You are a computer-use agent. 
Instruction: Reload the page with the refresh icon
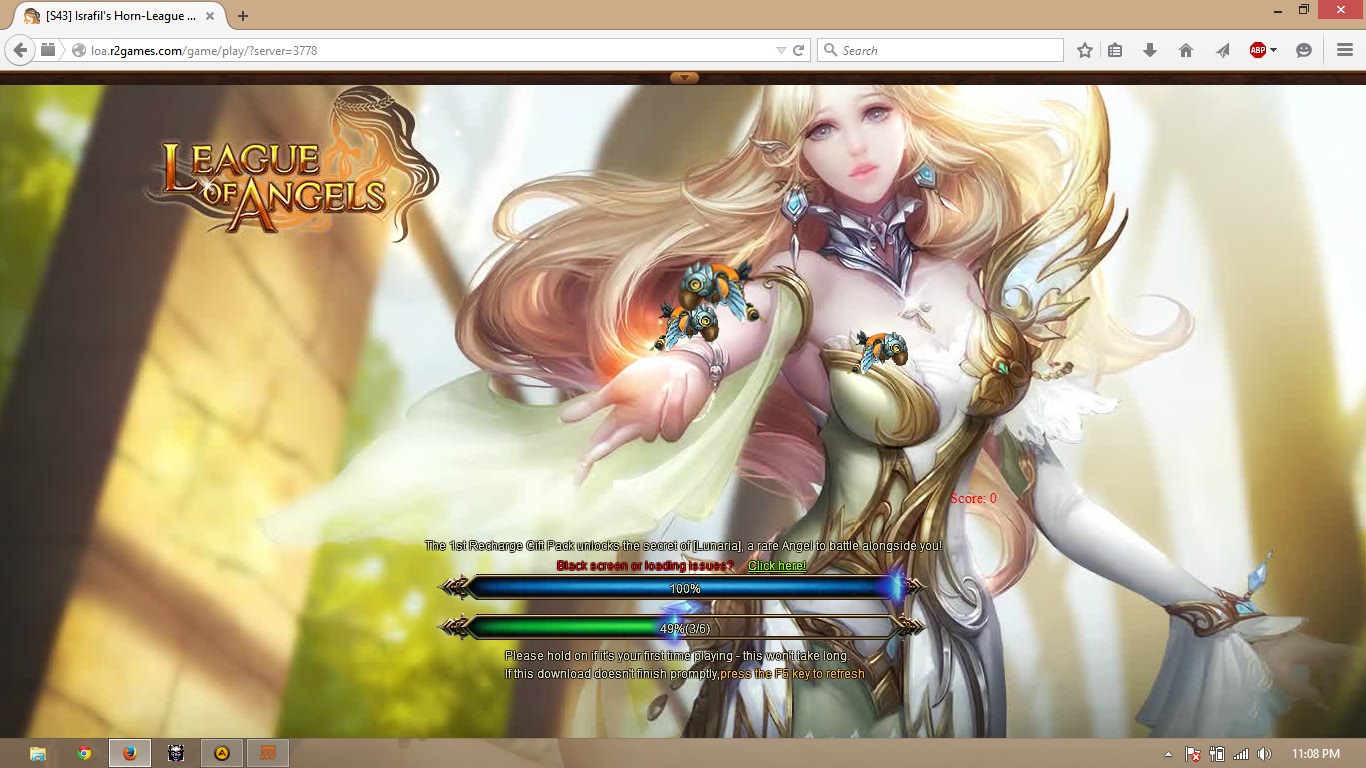pos(799,50)
